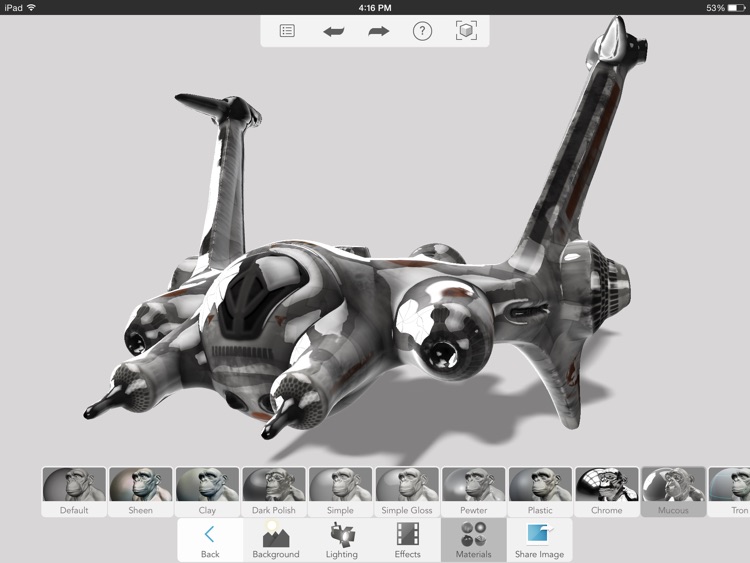Open the scene list menu icon
The width and height of the screenshot is (750, 563).
tap(287, 31)
